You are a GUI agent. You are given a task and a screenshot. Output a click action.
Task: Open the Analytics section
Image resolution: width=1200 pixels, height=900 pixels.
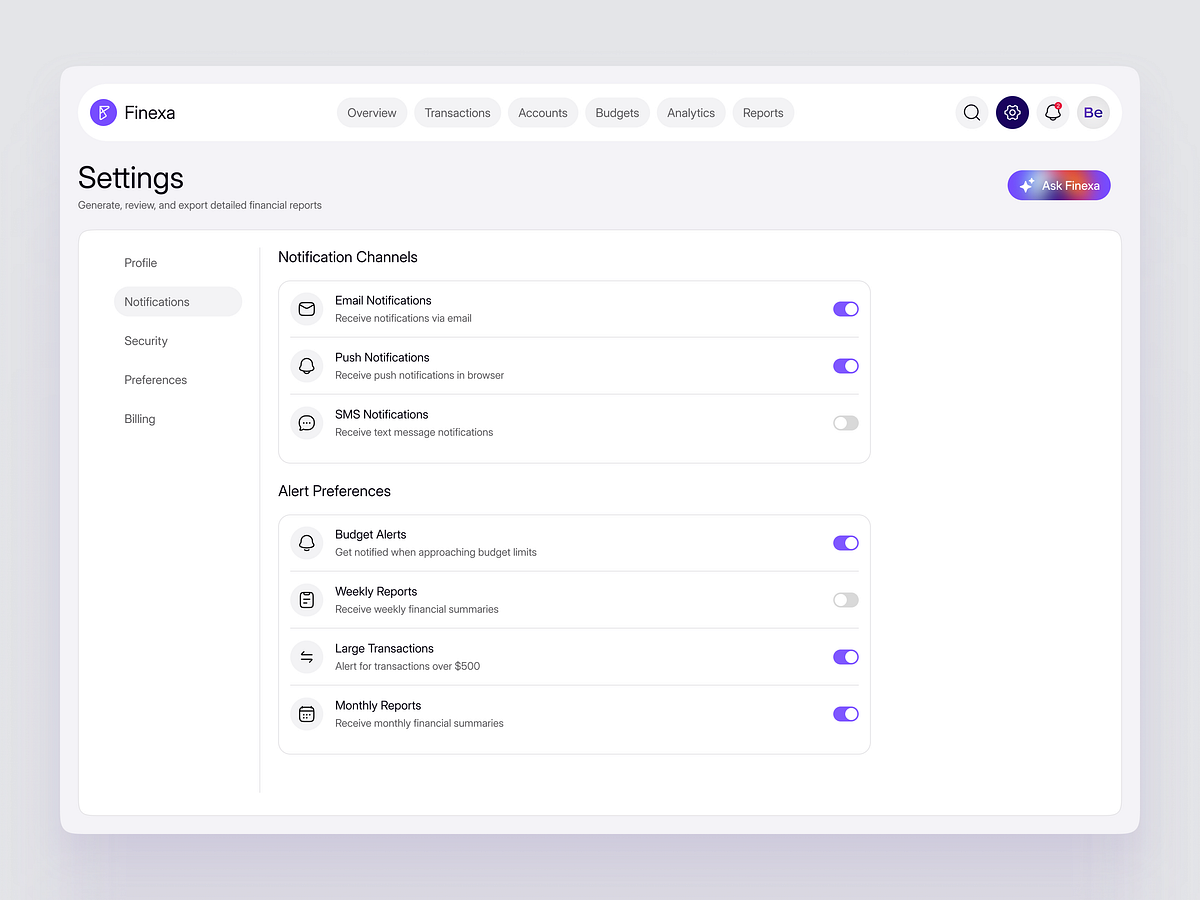[691, 112]
